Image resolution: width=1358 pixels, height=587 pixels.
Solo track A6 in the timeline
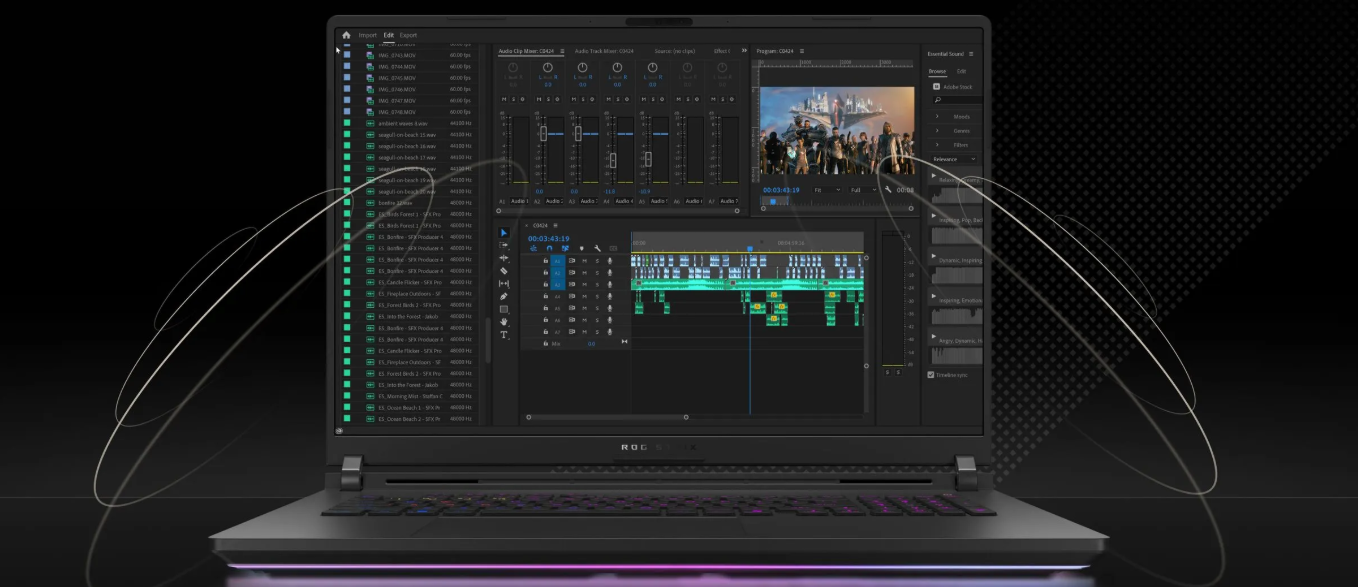click(597, 320)
